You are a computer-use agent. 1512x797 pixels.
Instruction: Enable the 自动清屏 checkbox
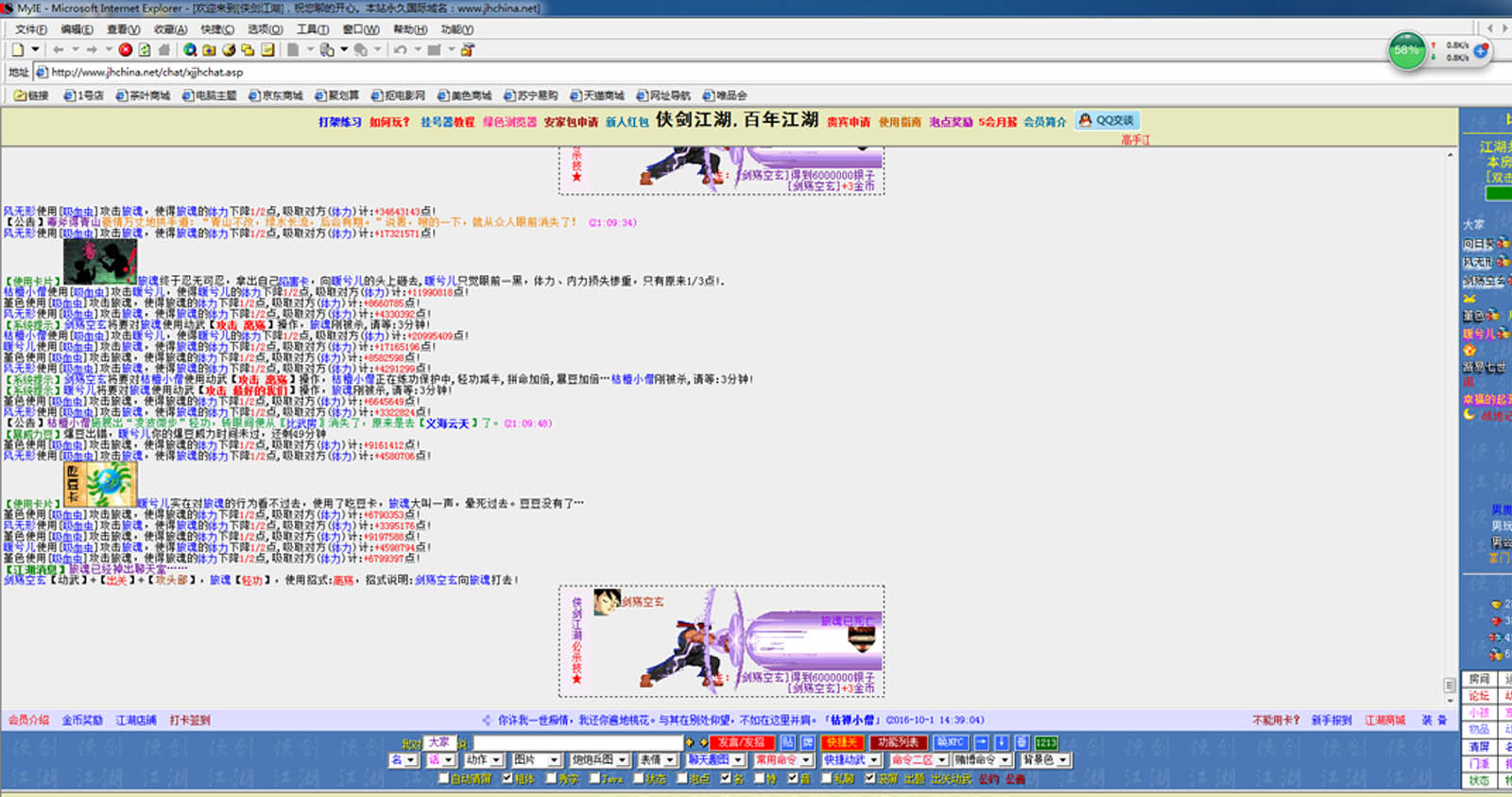[443, 778]
